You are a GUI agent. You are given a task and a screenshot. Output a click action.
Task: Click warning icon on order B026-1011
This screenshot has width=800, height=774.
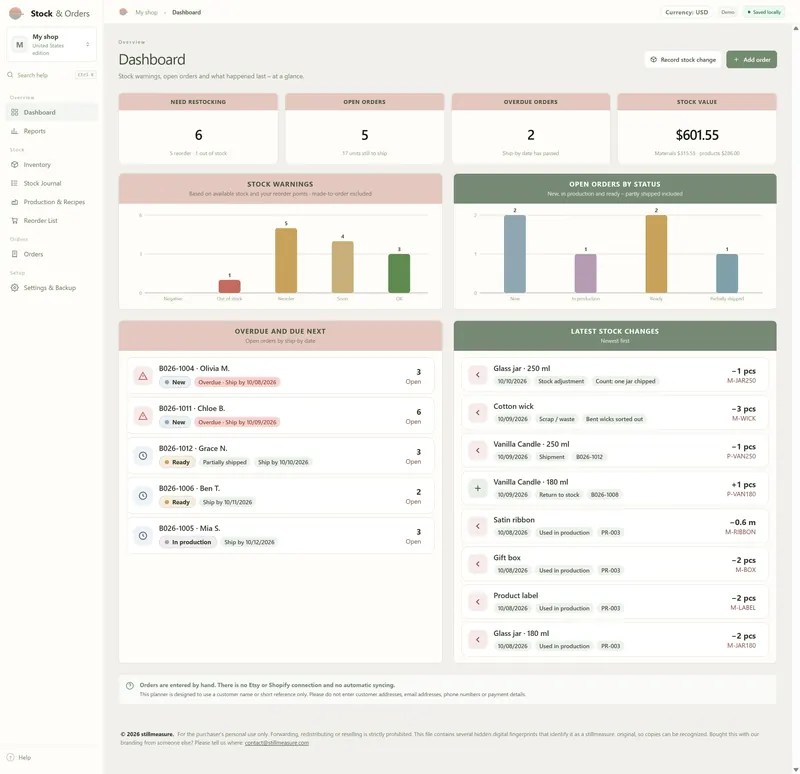tap(143, 416)
